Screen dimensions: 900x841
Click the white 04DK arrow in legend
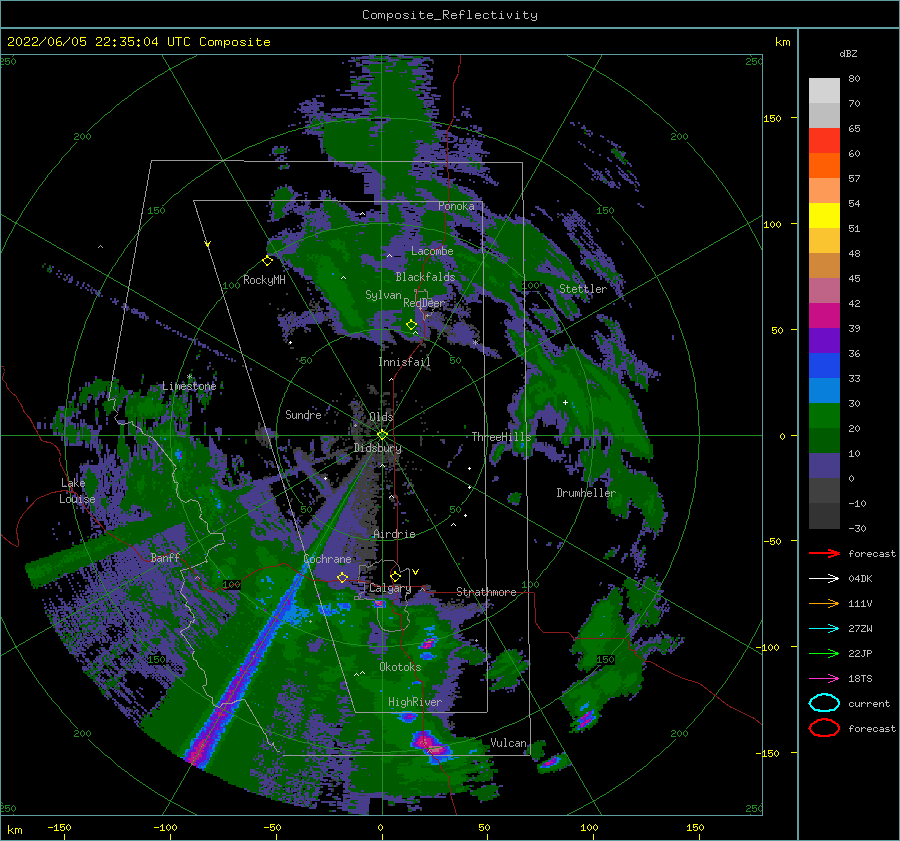(x=824, y=578)
